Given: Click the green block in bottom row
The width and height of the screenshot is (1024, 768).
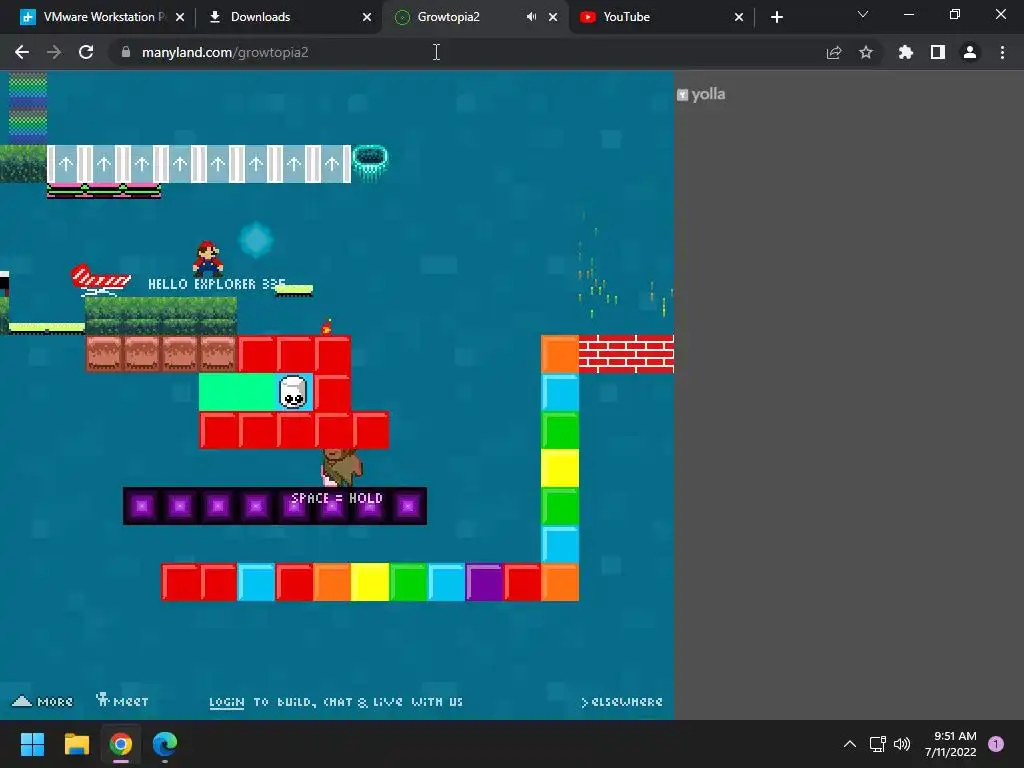Looking at the screenshot, I should 408,583.
